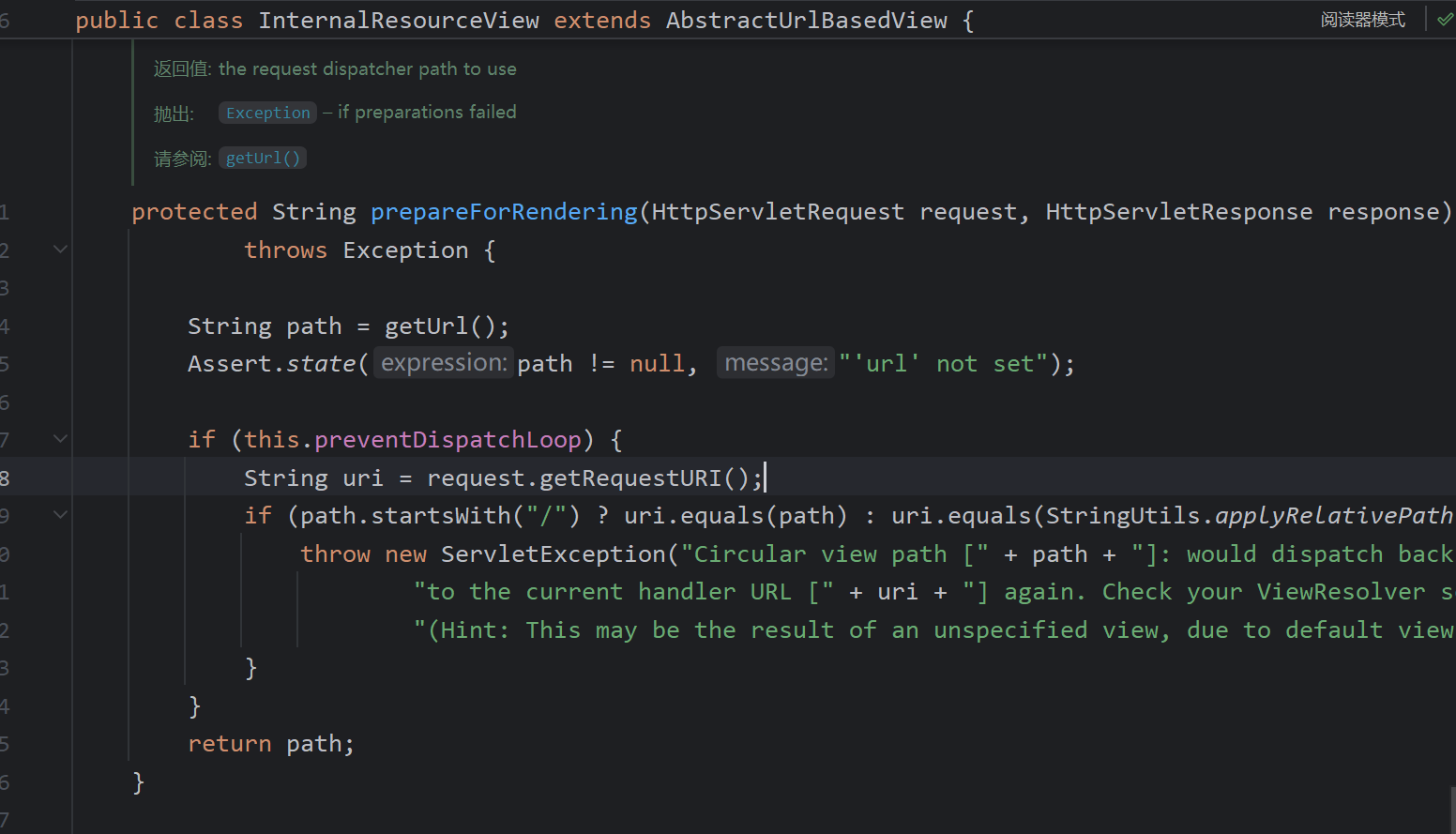The height and width of the screenshot is (834, 1456).
Task: Collapse the path.startsWith if-block fold arrow
Action: 60,515
